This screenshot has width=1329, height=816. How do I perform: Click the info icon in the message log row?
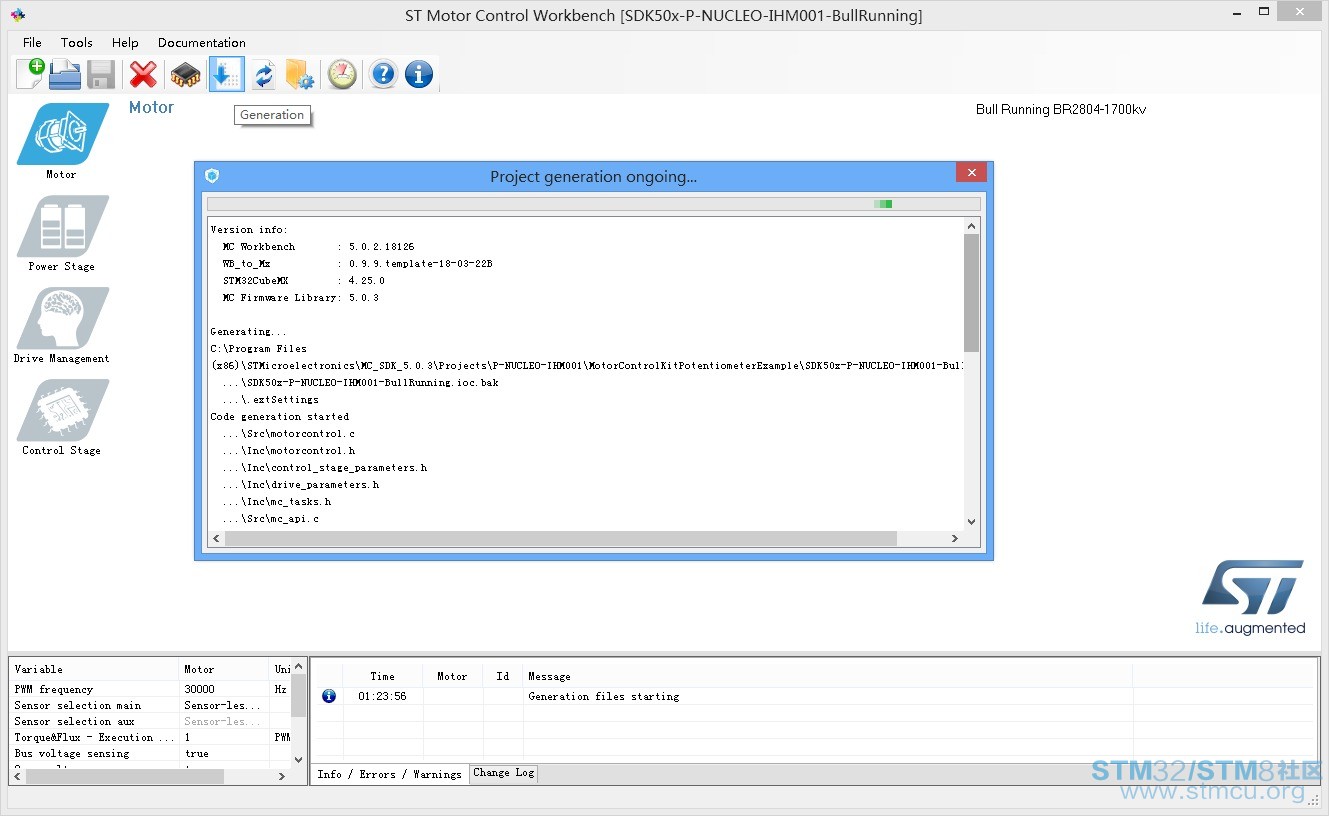point(329,696)
